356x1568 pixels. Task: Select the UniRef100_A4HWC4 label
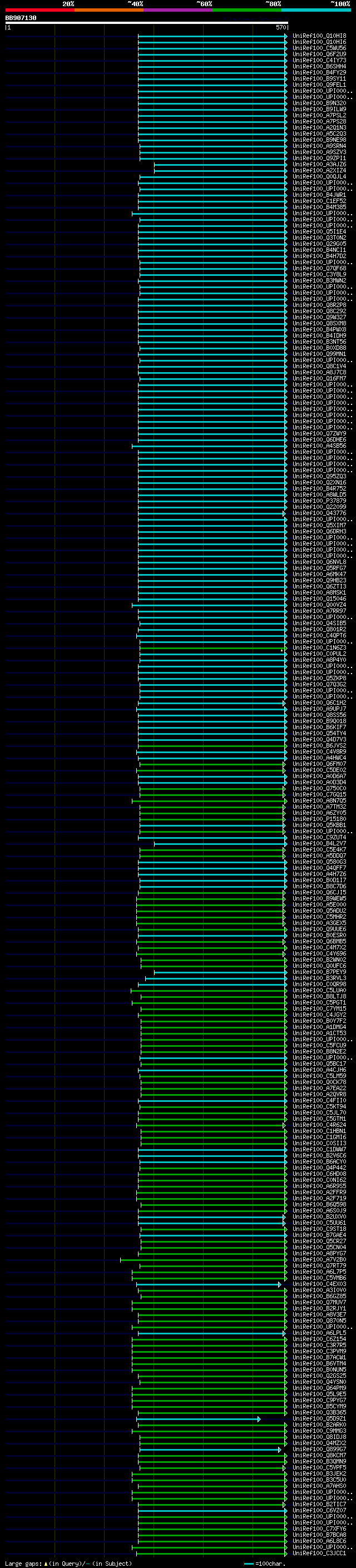(x=319, y=758)
